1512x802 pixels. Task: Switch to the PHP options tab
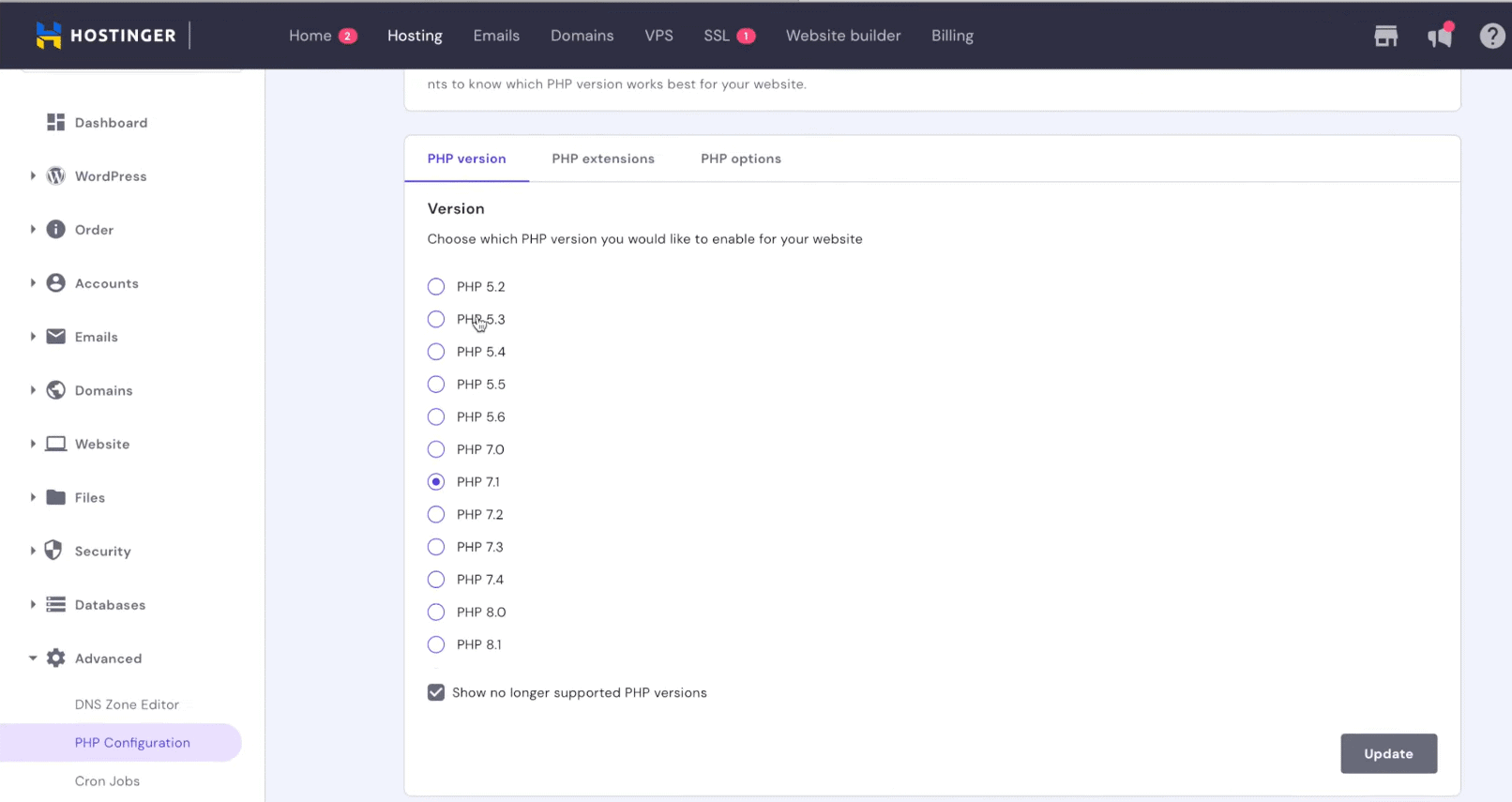pos(740,159)
